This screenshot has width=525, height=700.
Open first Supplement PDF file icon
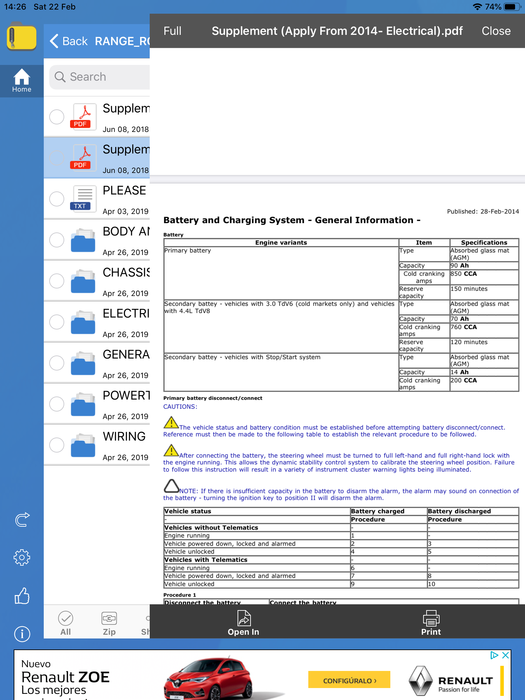pyautogui.click(x=83, y=117)
